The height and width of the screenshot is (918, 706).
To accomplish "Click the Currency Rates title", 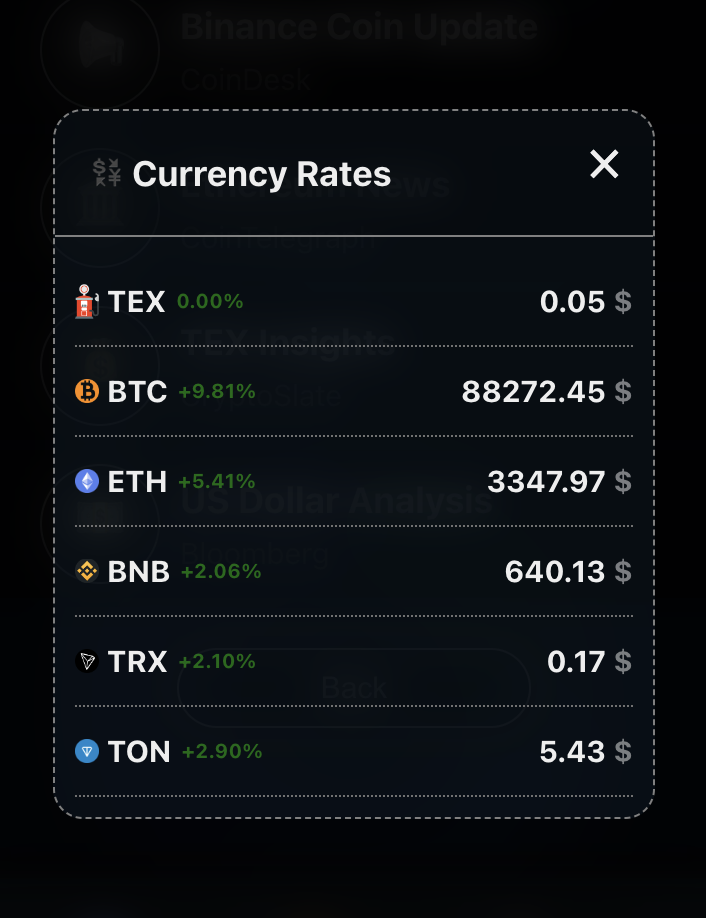I will click(262, 174).
